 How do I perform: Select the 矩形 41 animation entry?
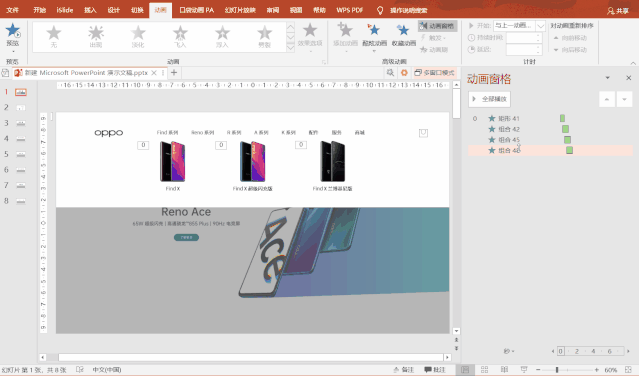click(x=550, y=119)
